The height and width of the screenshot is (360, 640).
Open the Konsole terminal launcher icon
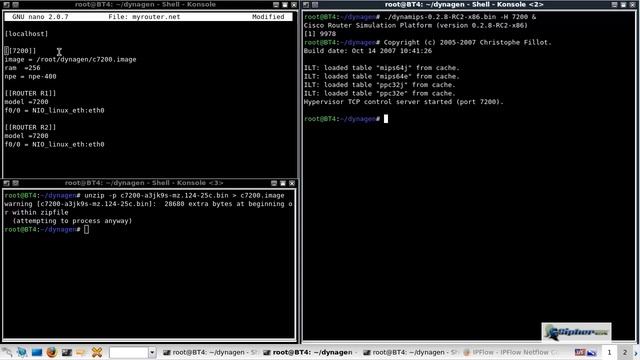coord(67,352)
